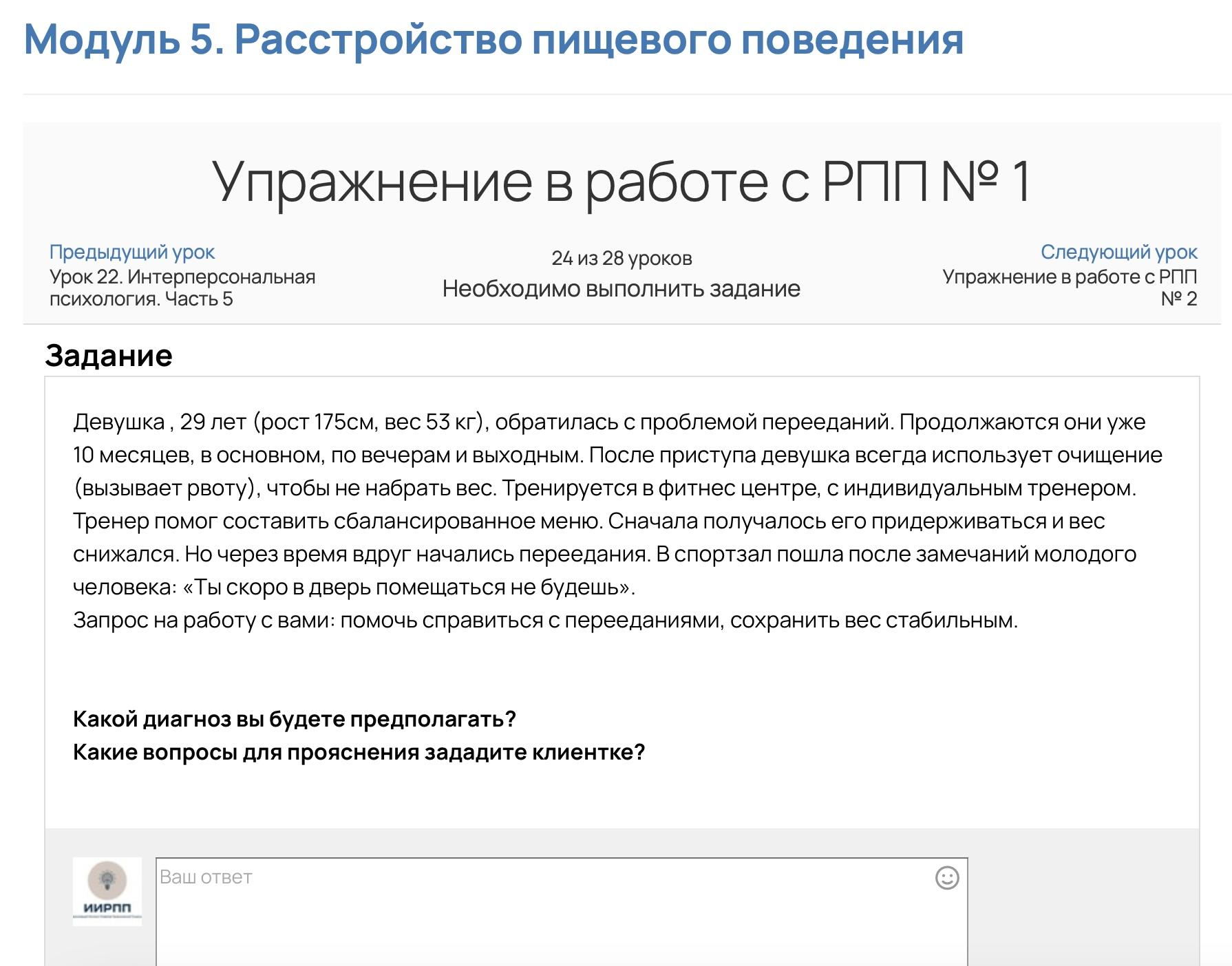Image resolution: width=1232 pixels, height=966 pixels.
Task: Click the line starting '10 месяцев, в основном'
Action: pyautogui.click(x=617, y=455)
